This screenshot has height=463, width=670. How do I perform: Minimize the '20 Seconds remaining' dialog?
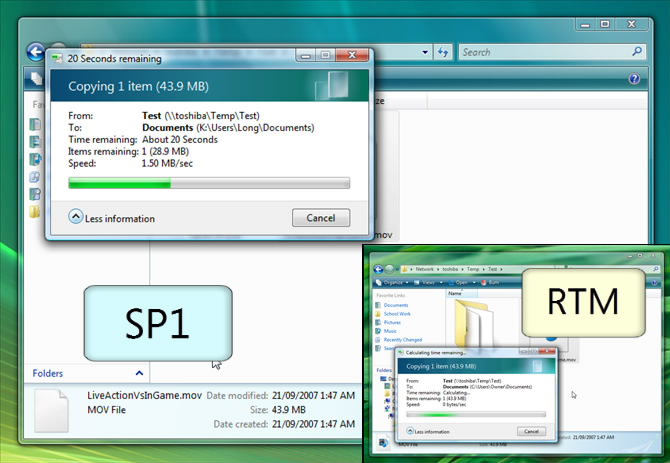306,56
